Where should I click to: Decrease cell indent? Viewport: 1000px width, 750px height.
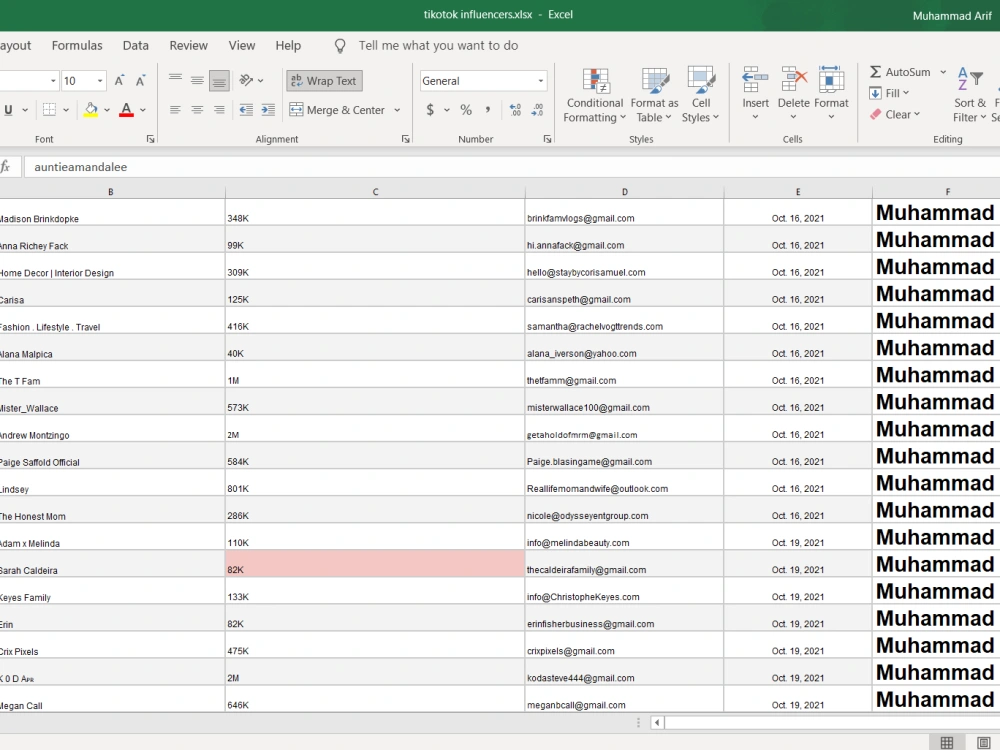coord(246,110)
